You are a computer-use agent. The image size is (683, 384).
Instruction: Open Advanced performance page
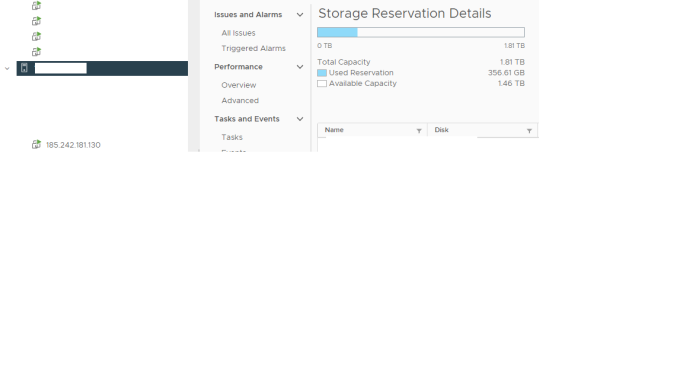click(x=240, y=101)
